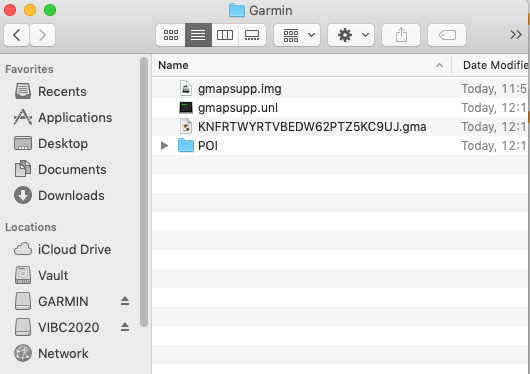This screenshot has width=530, height=374.
Task: Click the POI folder icon
Action: (186, 146)
